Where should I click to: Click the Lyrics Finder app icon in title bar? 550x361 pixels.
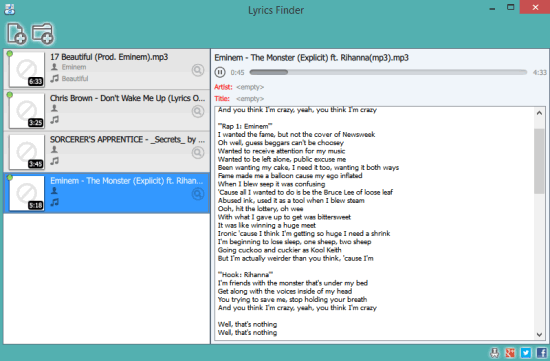9,9
